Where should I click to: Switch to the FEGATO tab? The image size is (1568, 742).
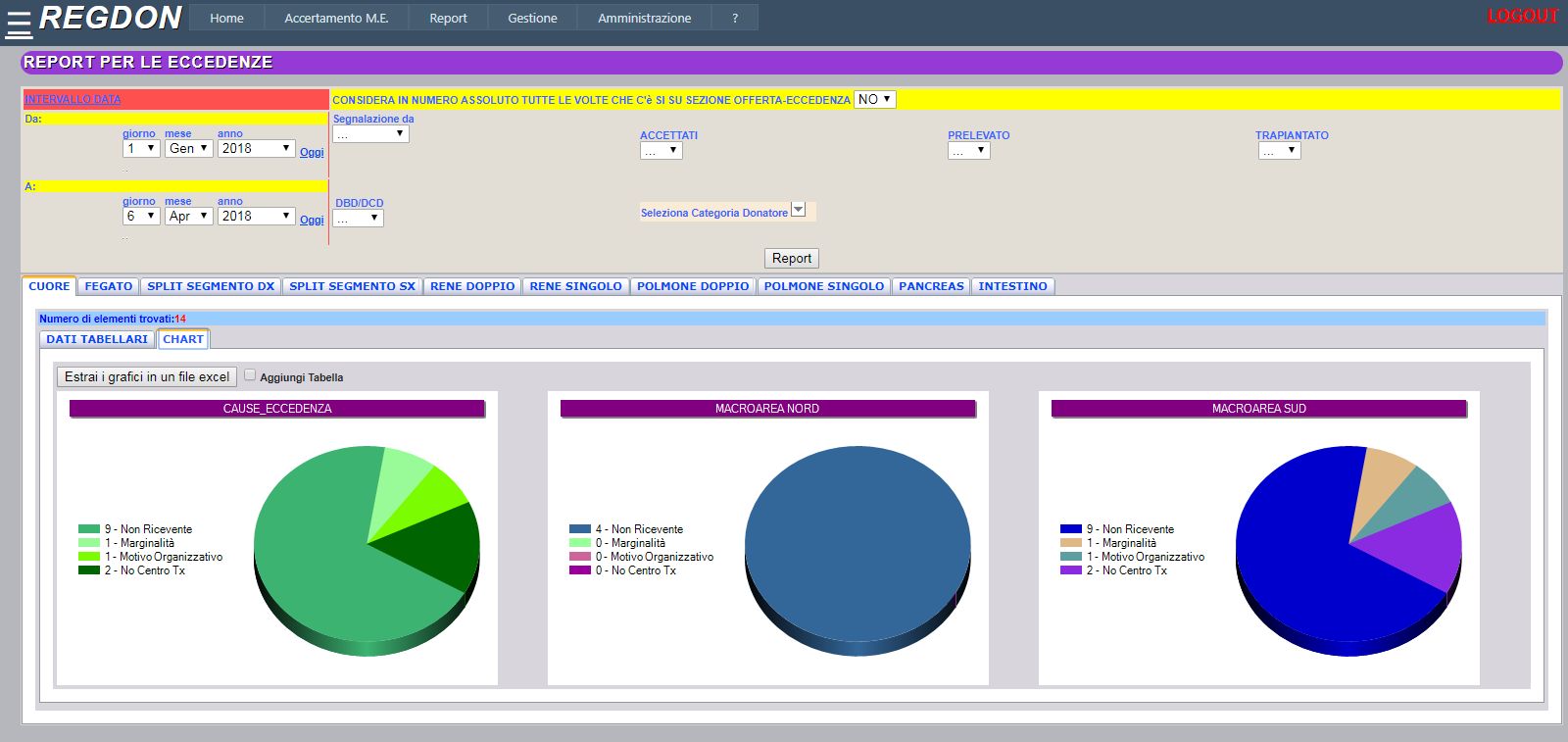point(108,286)
